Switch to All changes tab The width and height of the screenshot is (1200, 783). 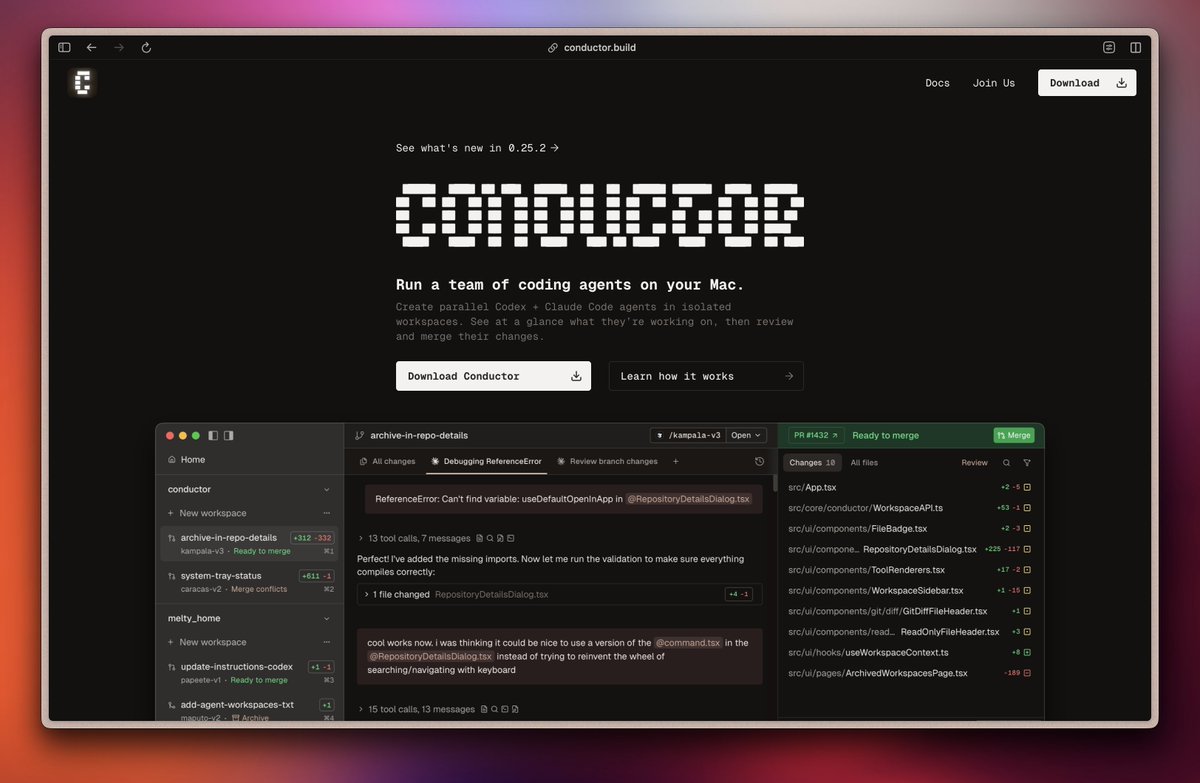pos(387,462)
